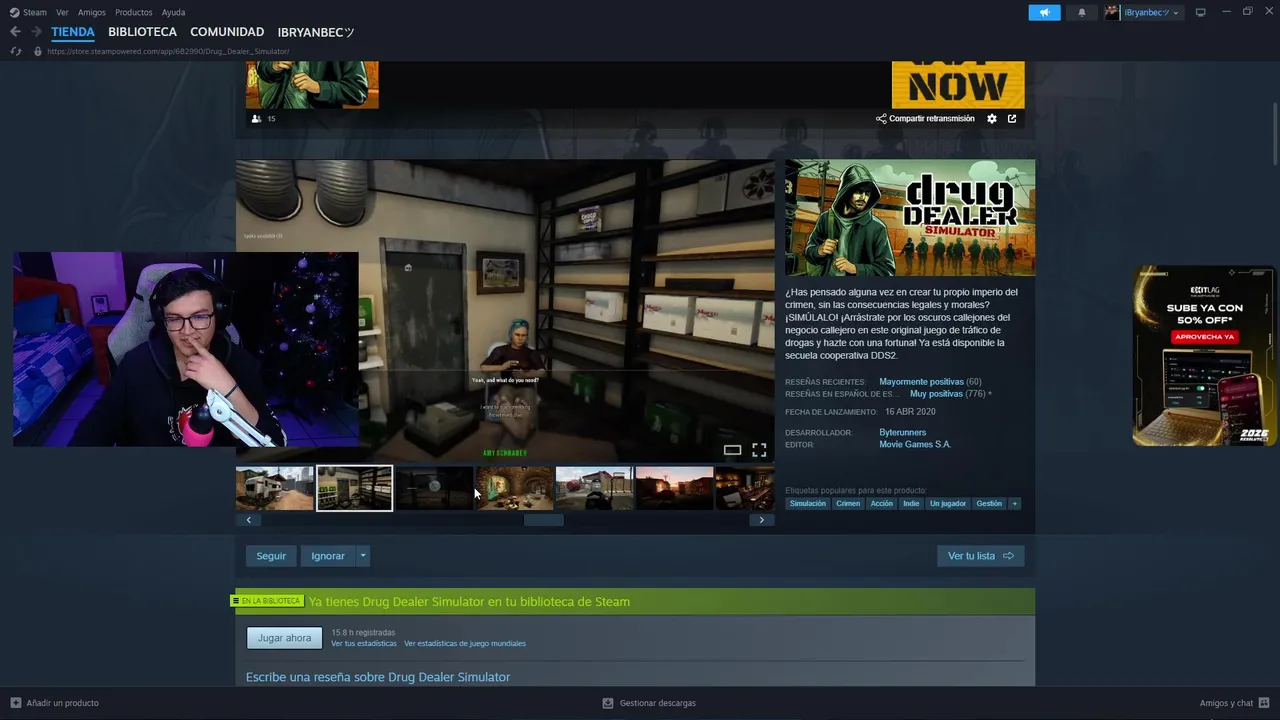The height and width of the screenshot is (720, 1280).
Task: Open the notifications bell
Action: (1081, 12)
